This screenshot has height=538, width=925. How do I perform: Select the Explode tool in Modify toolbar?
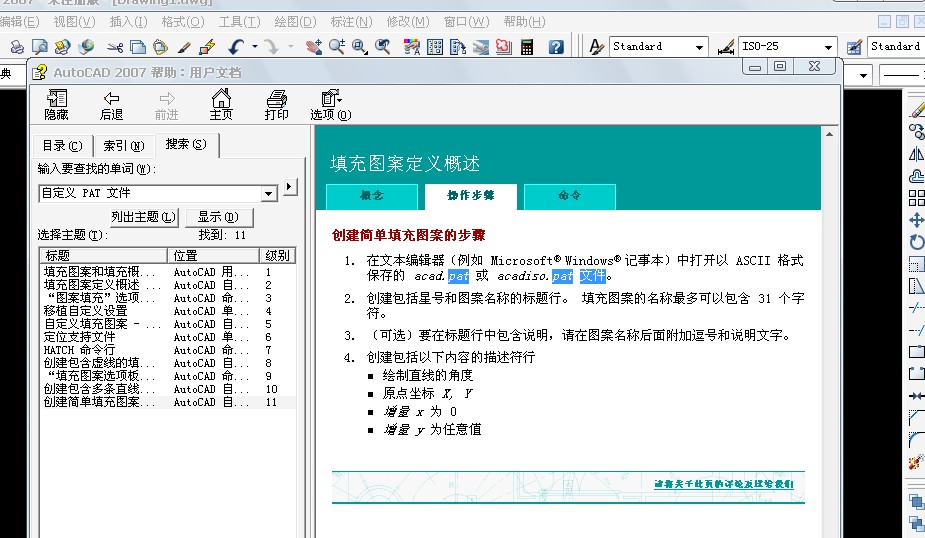pyautogui.click(x=916, y=462)
